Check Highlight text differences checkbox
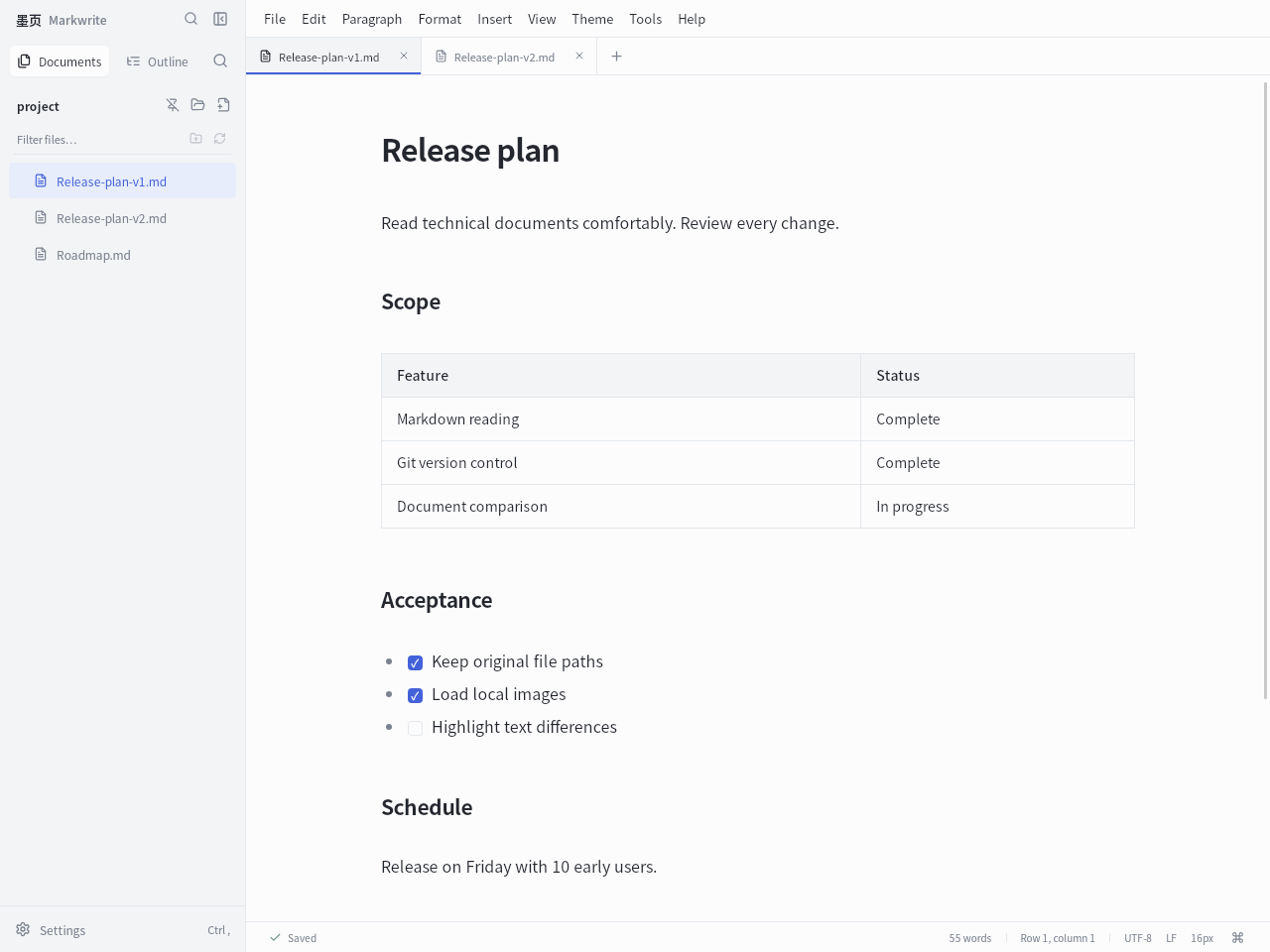The height and width of the screenshot is (952, 1270). (x=415, y=728)
